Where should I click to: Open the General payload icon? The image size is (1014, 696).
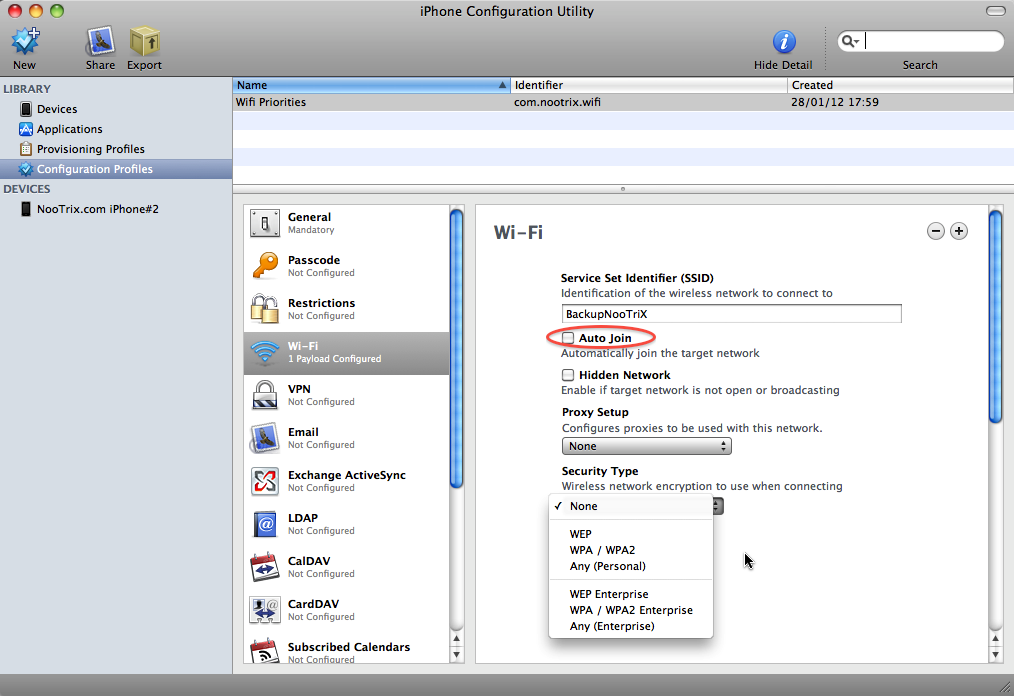click(264, 223)
